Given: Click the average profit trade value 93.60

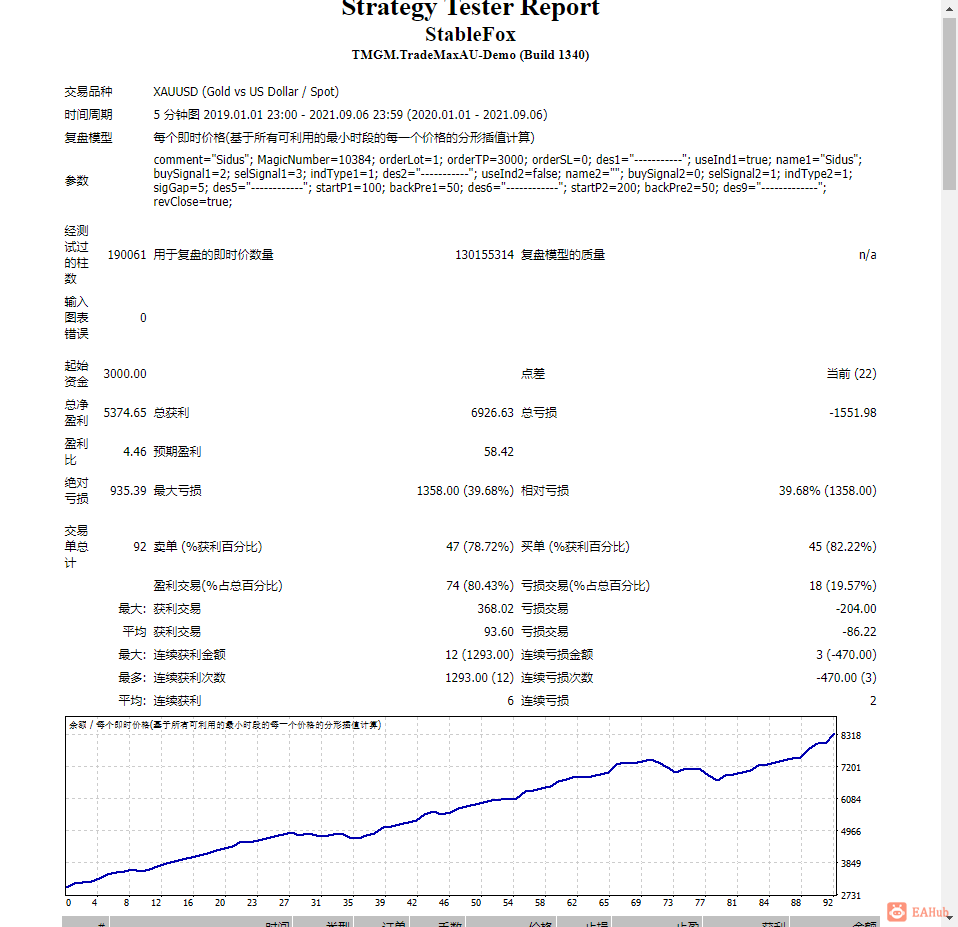Looking at the screenshot, I should coord(499,632).
